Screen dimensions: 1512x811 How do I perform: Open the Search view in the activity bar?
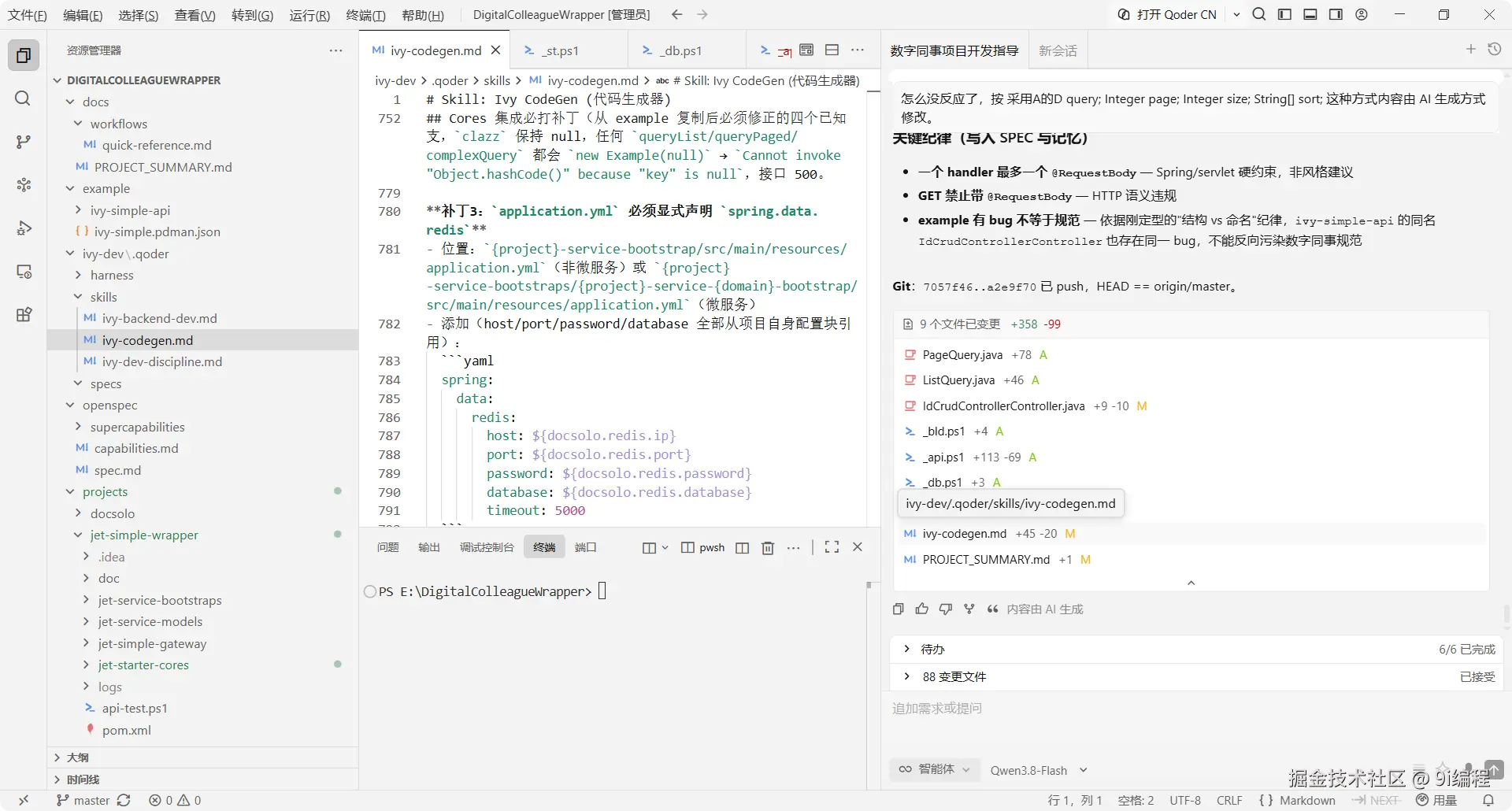point(24,98)
